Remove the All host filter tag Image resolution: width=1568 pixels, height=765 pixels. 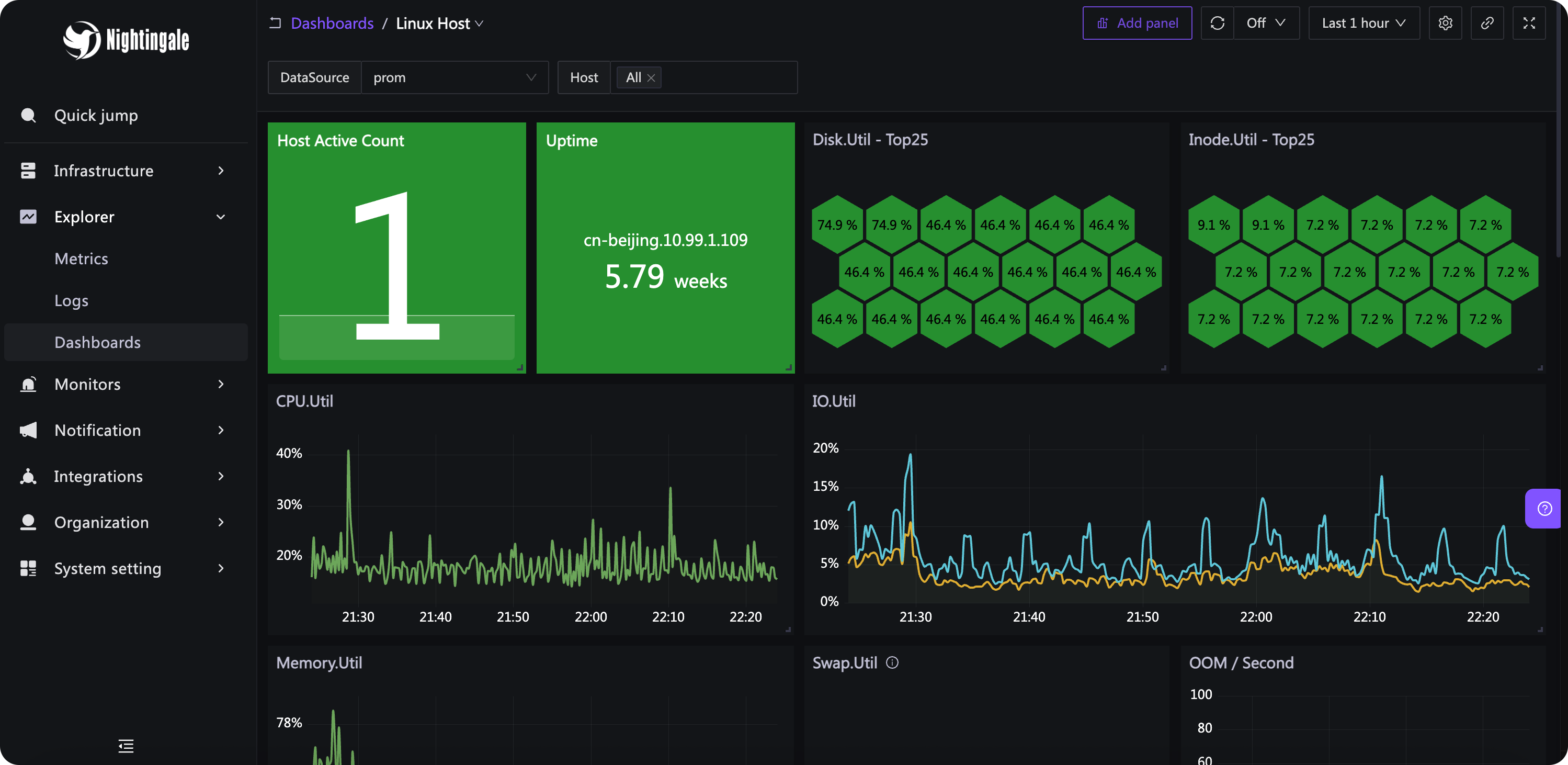(x=651, y=78)
